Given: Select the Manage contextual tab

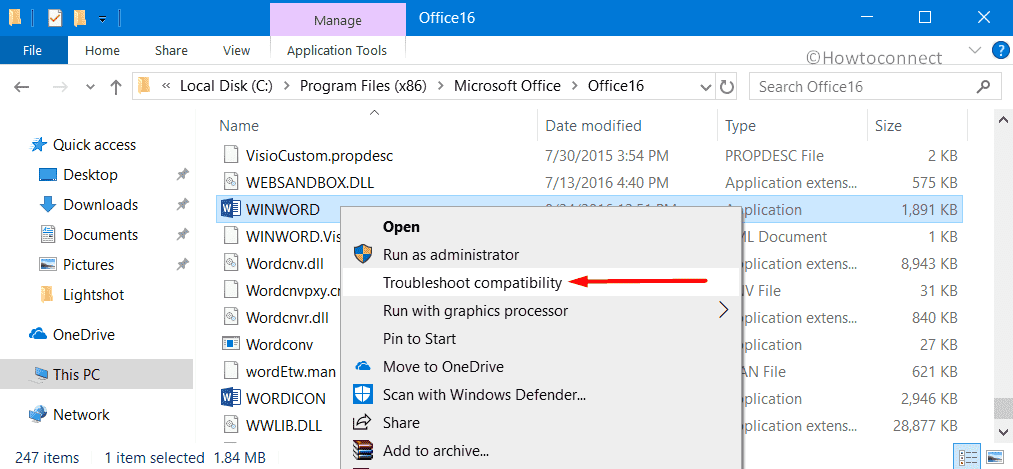Looking at the screenshot, I should 338,20.
